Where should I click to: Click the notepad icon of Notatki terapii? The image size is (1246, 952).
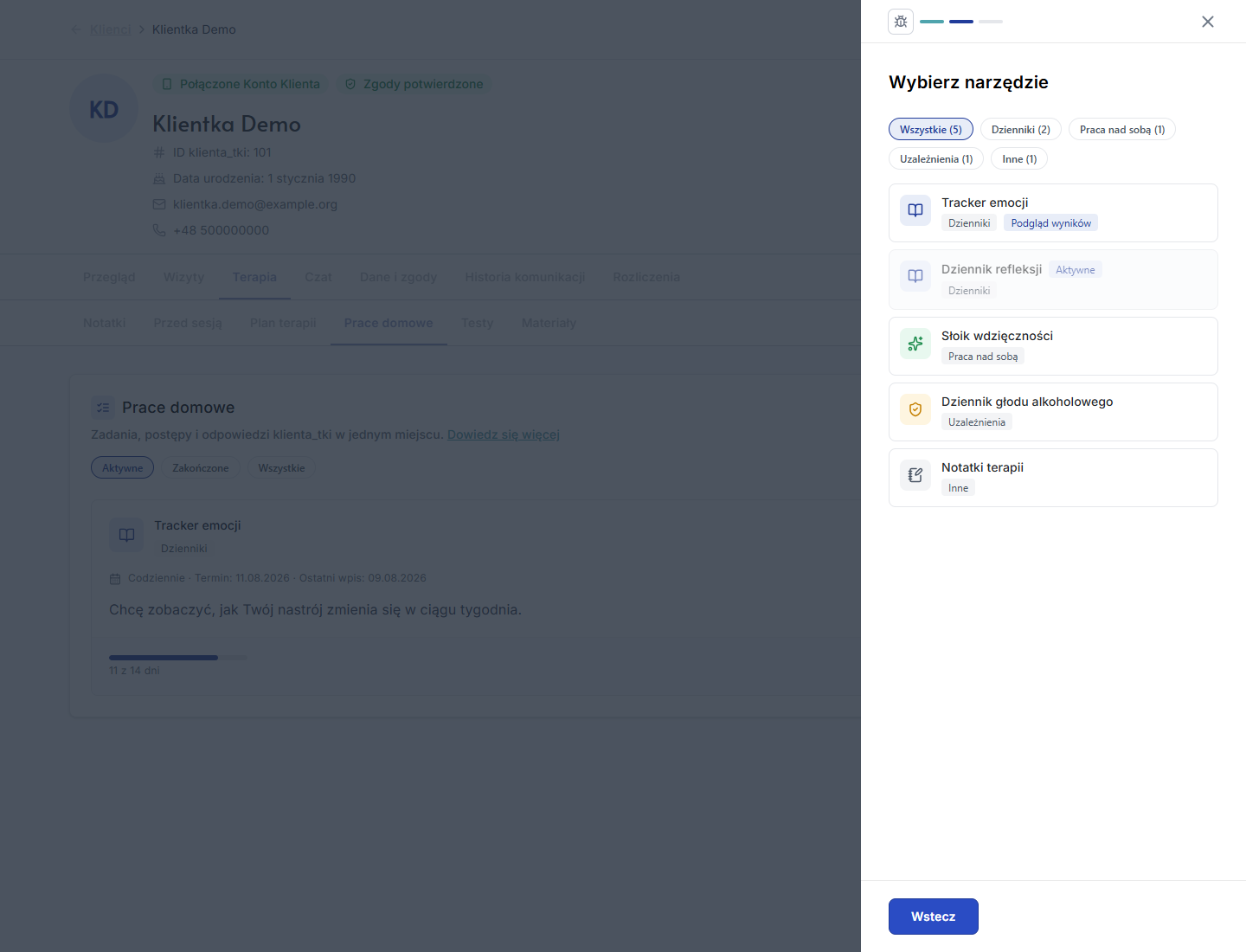coord(915,475)
